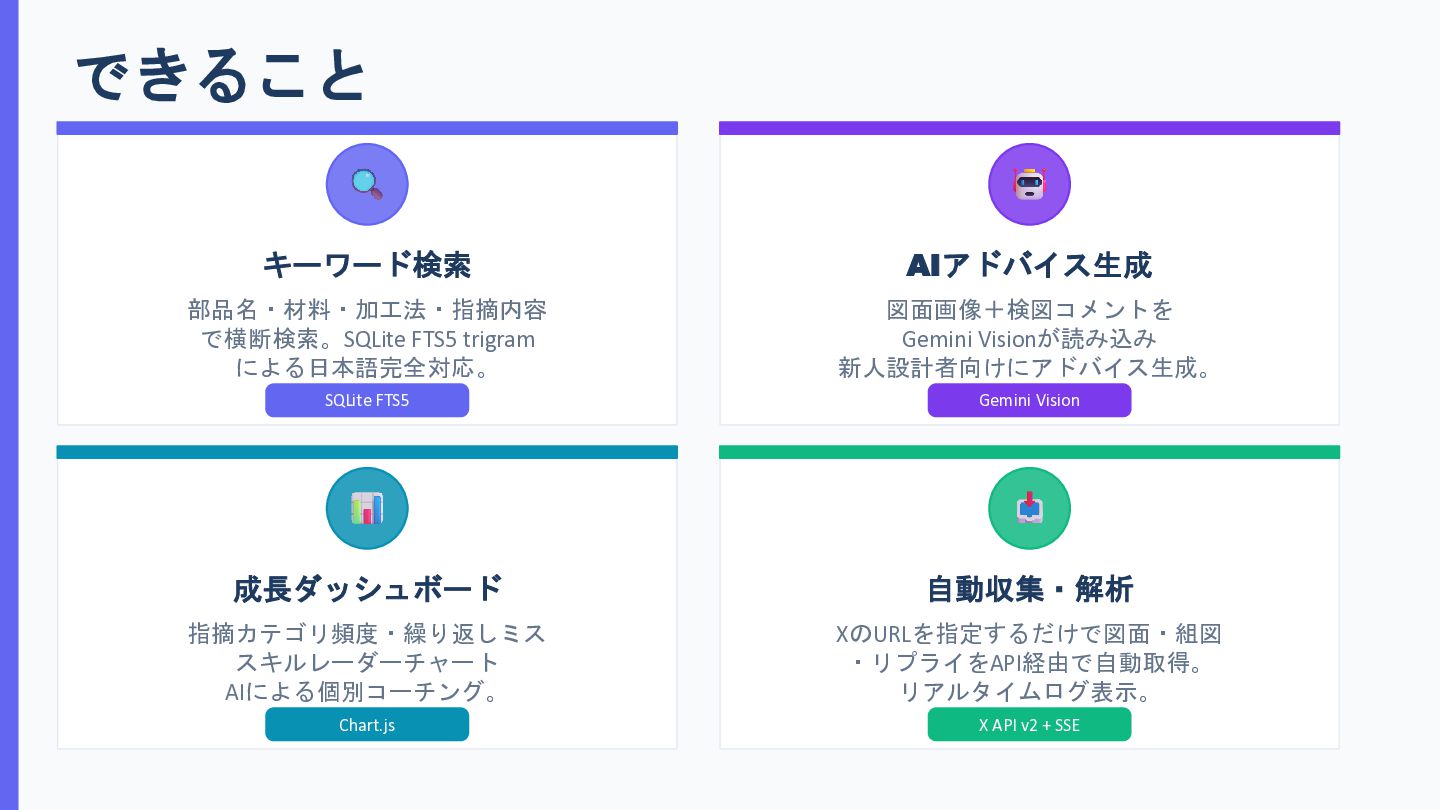Click the robot AI icon
Viewport: 1440px width, 810px height.
click(x=1029, y=184)
